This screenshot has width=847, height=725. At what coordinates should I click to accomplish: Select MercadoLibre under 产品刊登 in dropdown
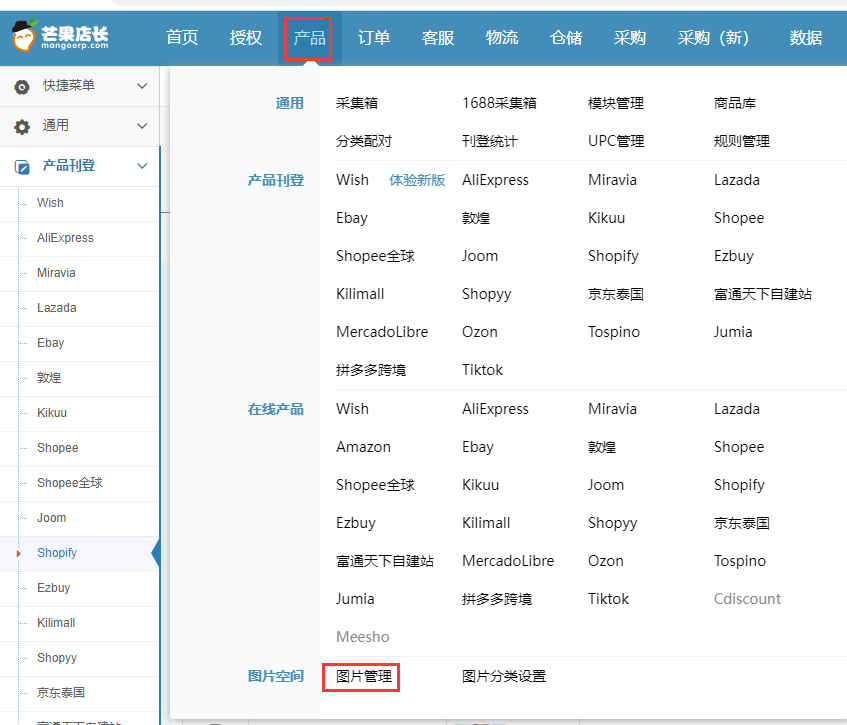pos(382,332)
